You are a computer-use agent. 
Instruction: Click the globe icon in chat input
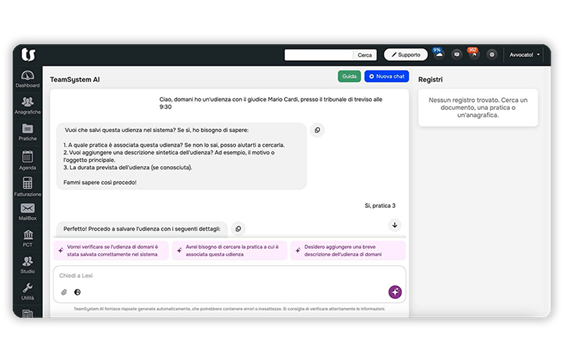77,292
